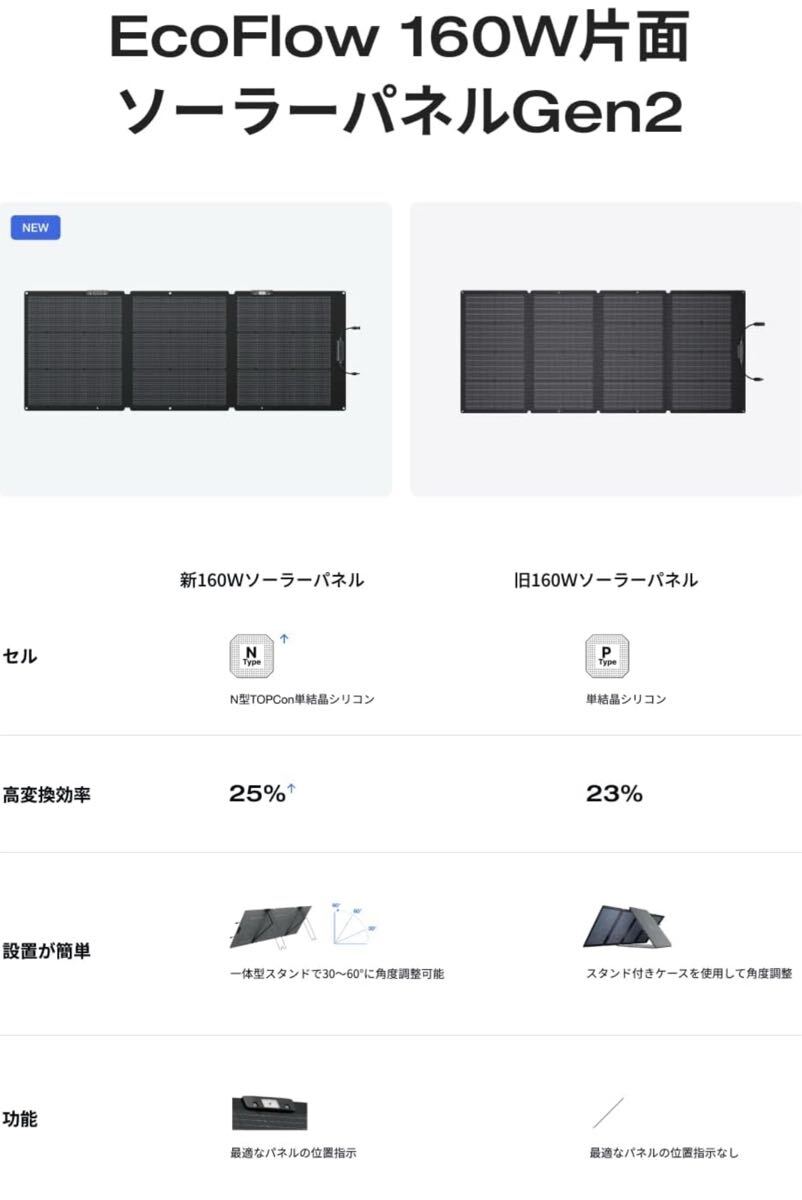Click the 設置が簡単 row label

(47, 951)
